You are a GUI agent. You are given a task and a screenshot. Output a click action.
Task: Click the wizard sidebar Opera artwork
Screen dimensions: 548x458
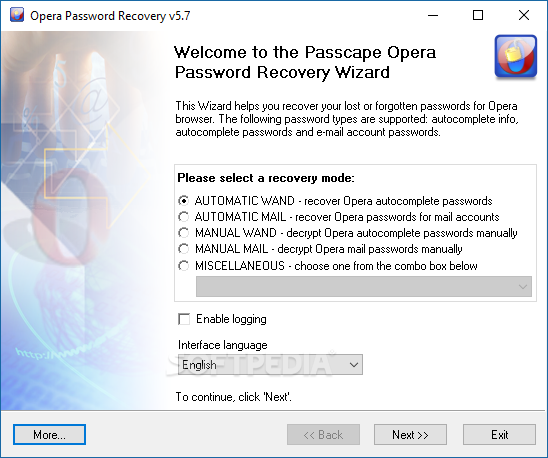point(82,220)
